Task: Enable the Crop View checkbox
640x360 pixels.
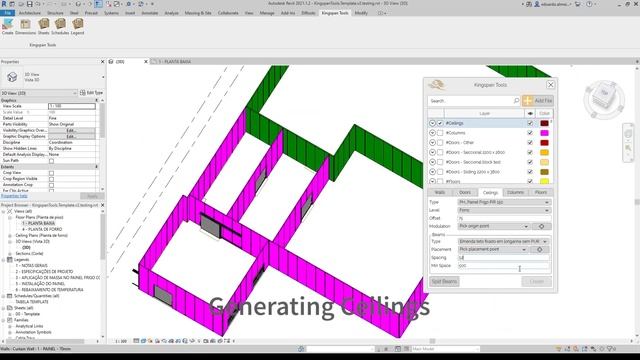Action: click(51, 173)
